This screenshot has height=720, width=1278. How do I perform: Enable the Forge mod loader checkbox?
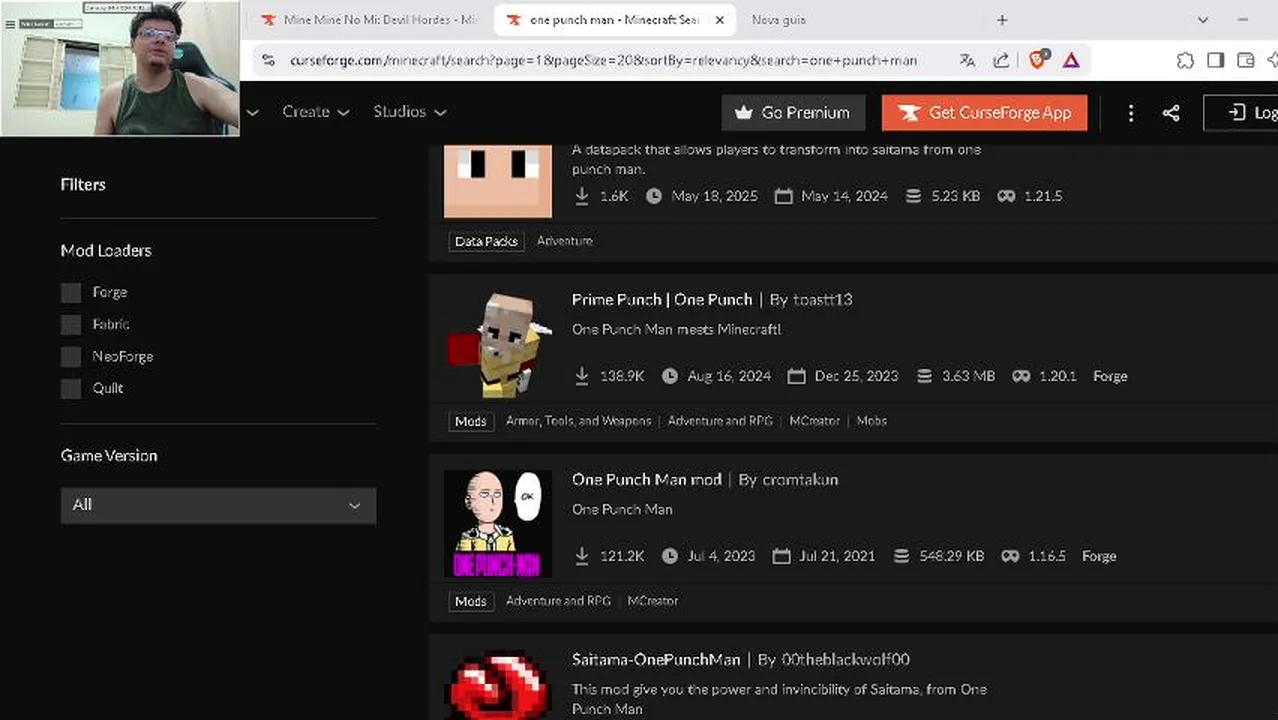click(70, 293)
